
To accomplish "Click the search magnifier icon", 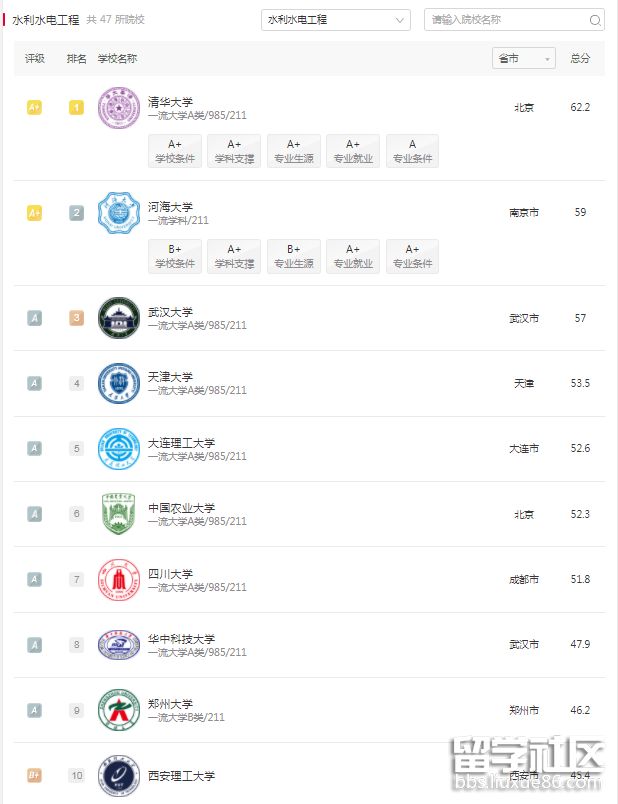I will pos(596,20).
